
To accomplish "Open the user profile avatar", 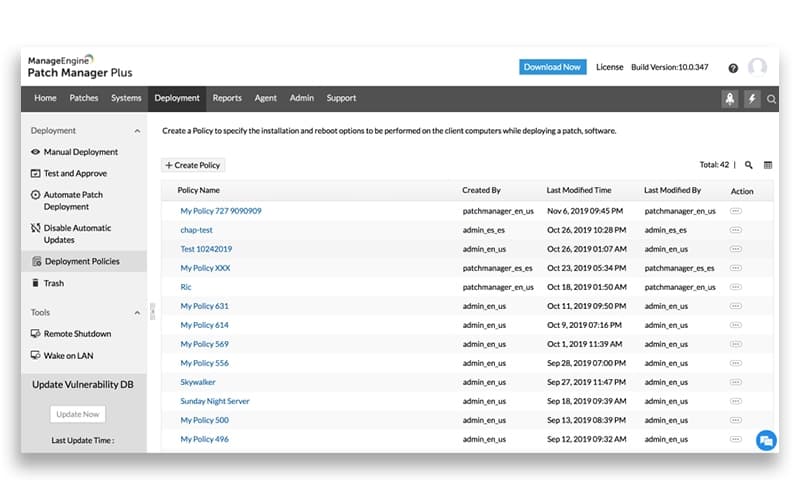I will (757, 67).
